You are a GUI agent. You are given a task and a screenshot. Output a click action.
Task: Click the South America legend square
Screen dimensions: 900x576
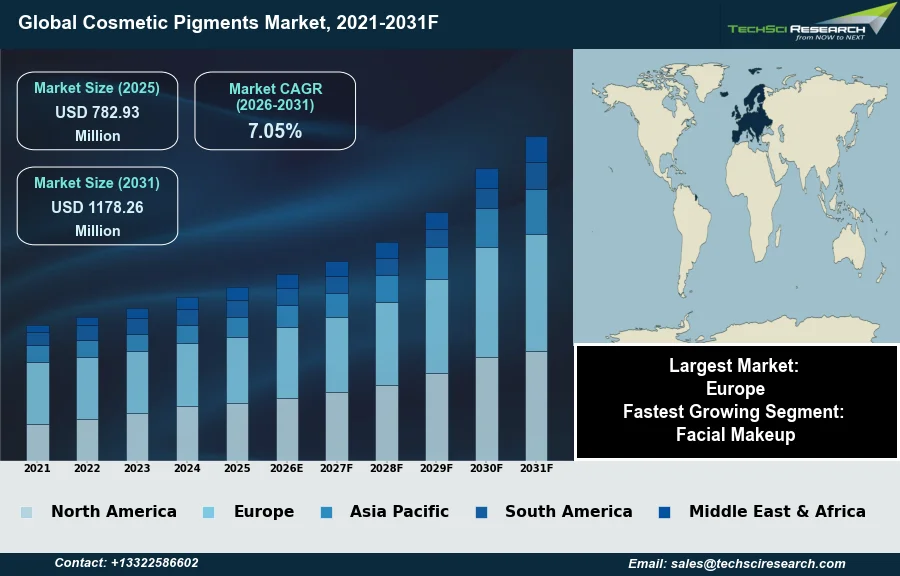tap(481, 512)
